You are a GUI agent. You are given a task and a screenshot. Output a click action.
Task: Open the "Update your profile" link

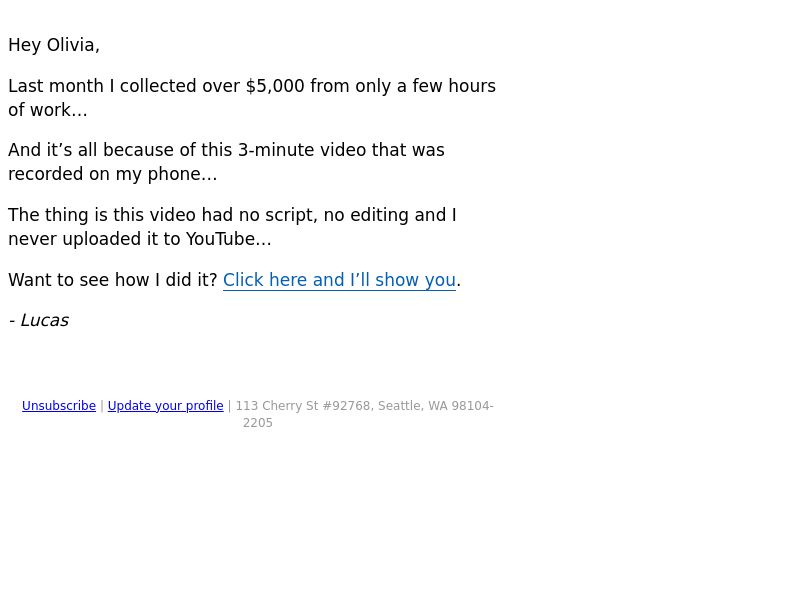tap(165, 406)
